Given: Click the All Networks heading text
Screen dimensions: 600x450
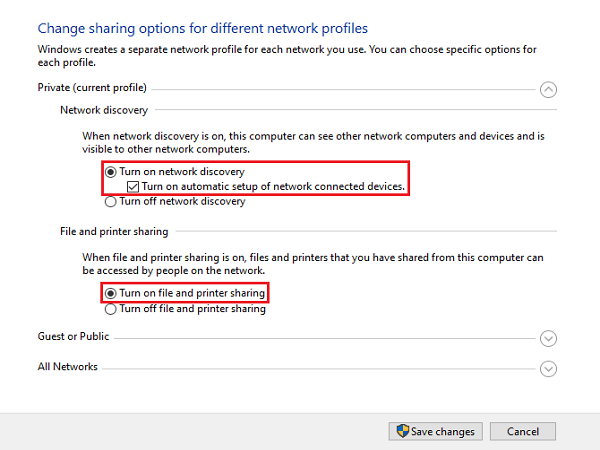Looking at the screenshot, I should click(68, 367).
